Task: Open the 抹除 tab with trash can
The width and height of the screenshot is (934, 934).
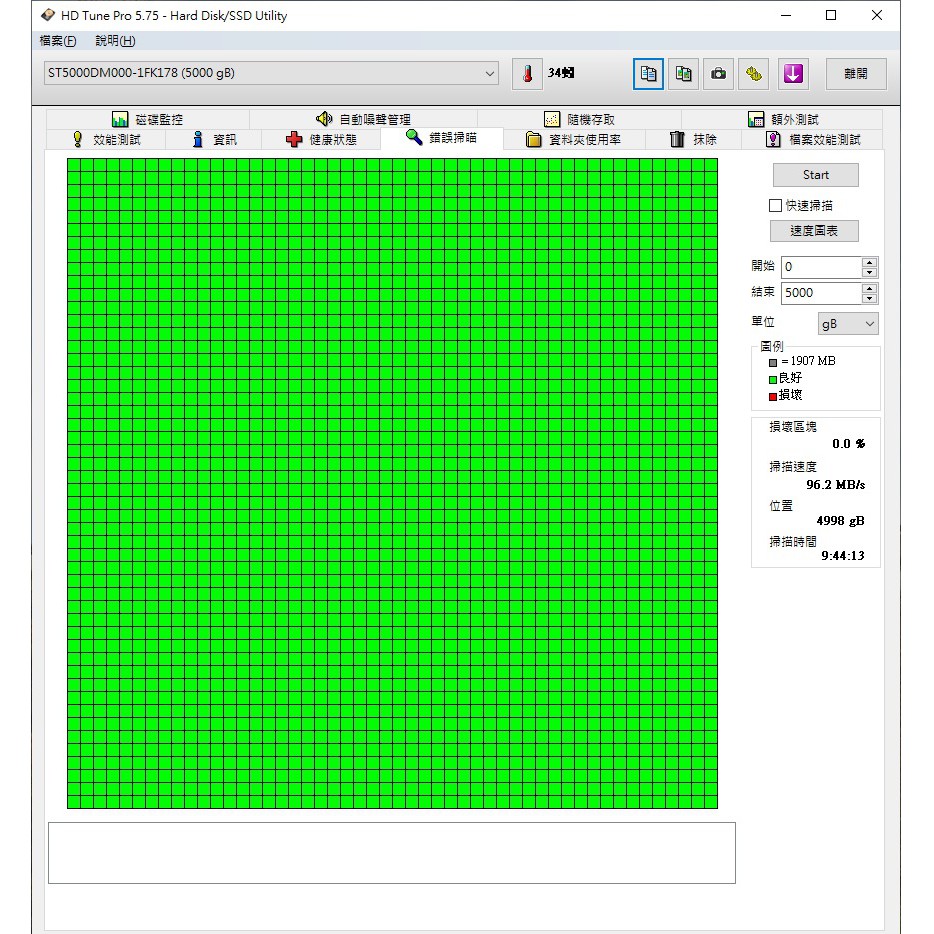Action: tap(693, 140)
